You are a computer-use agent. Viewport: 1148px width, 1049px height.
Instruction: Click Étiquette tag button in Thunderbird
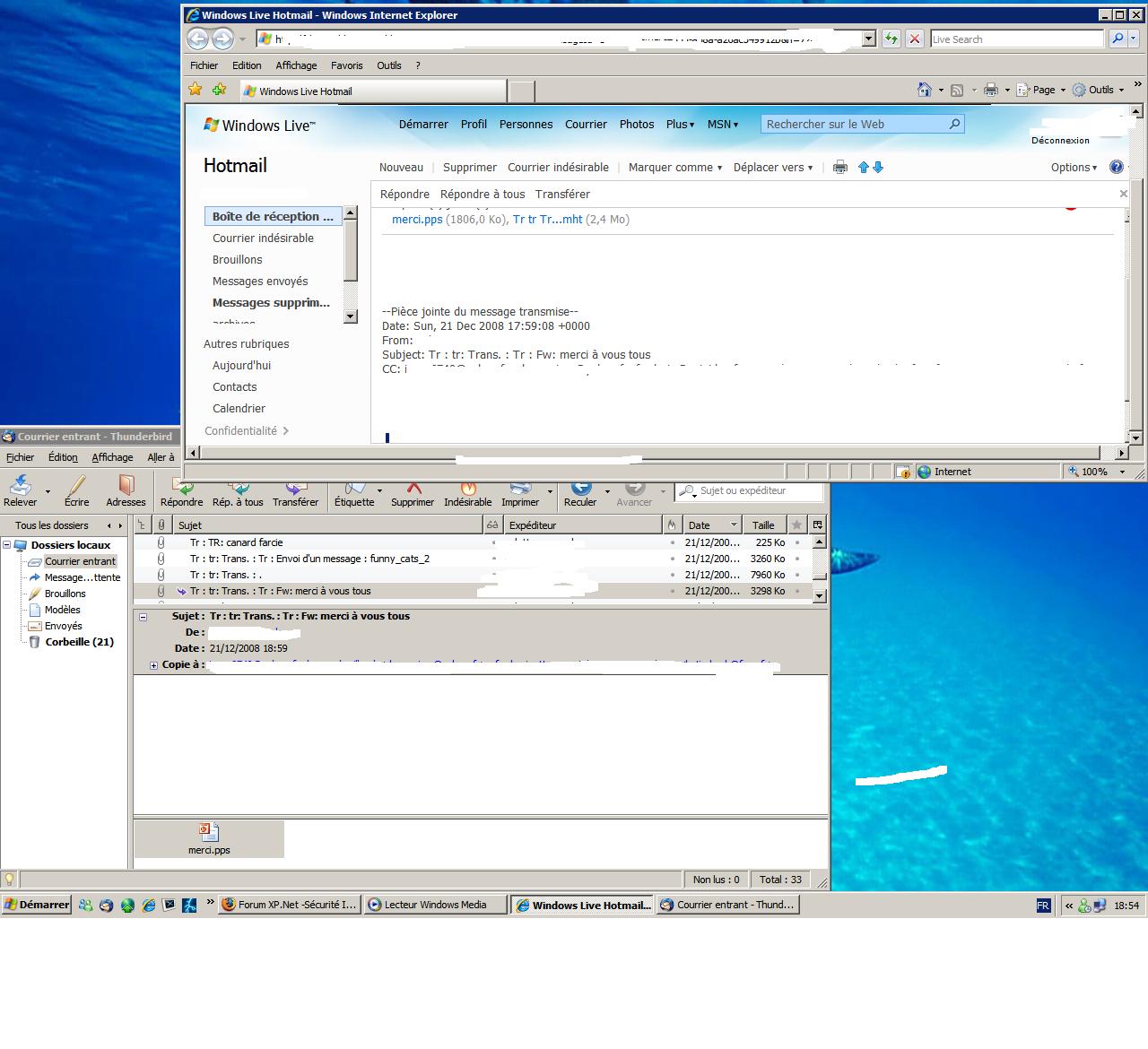(354, 495)
